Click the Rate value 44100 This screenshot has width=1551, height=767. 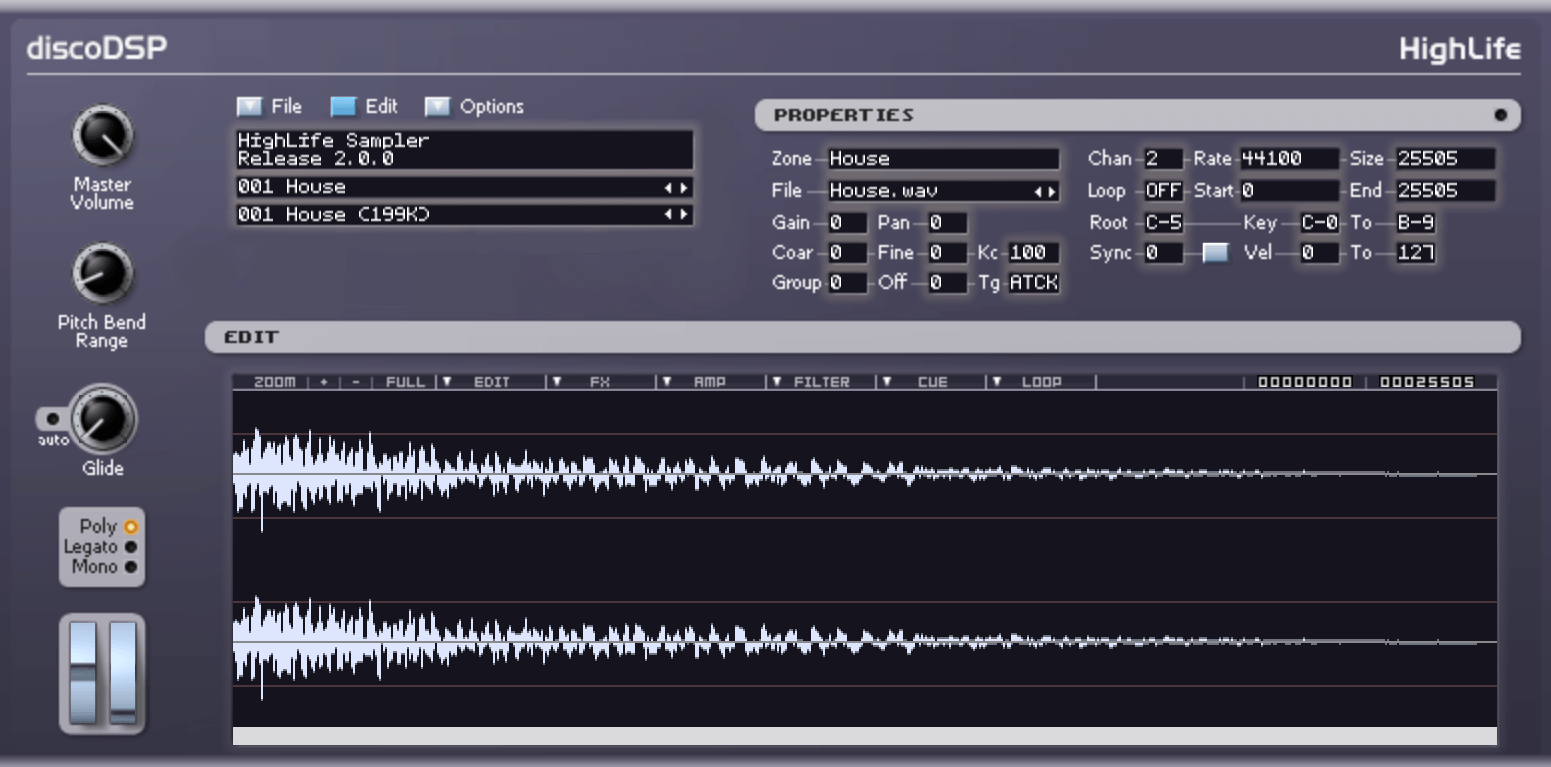(1289, 159)
